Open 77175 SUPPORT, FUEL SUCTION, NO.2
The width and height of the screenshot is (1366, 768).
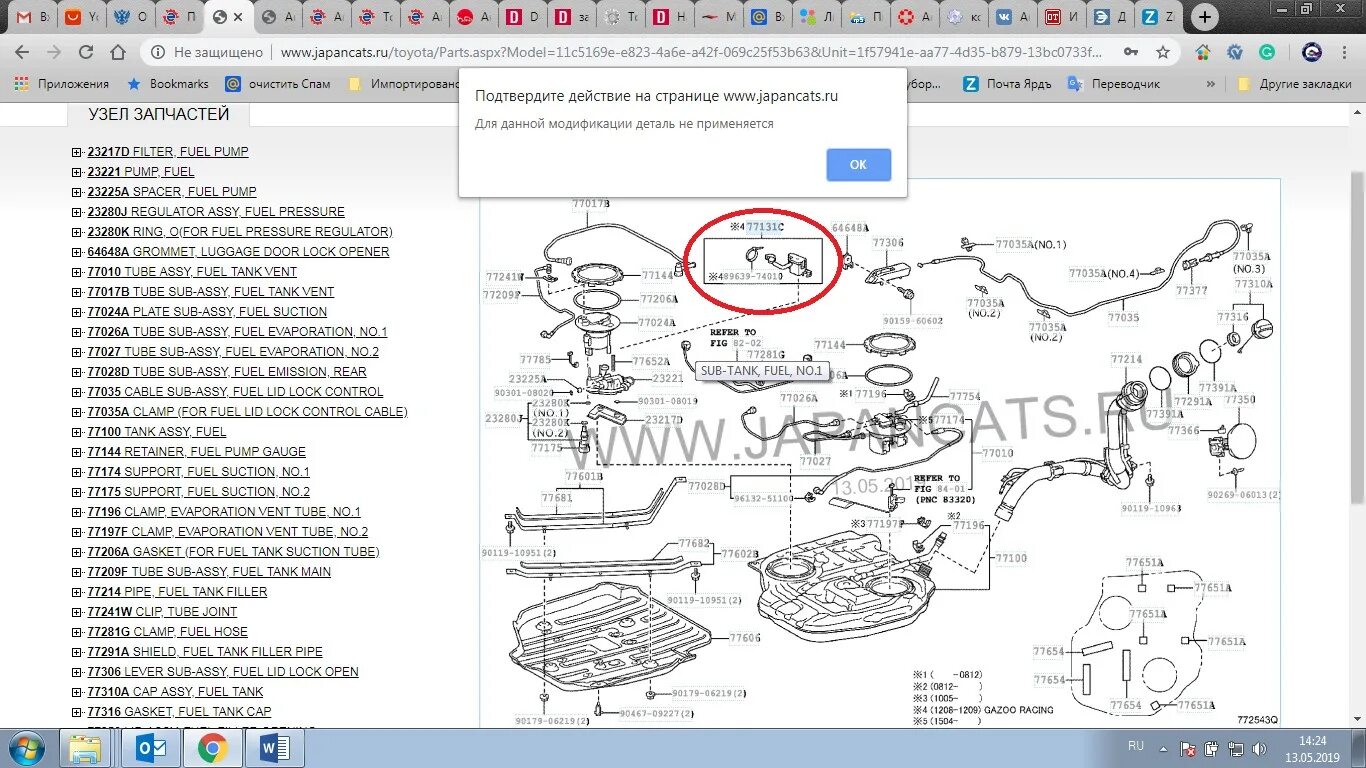coord(198,492)
